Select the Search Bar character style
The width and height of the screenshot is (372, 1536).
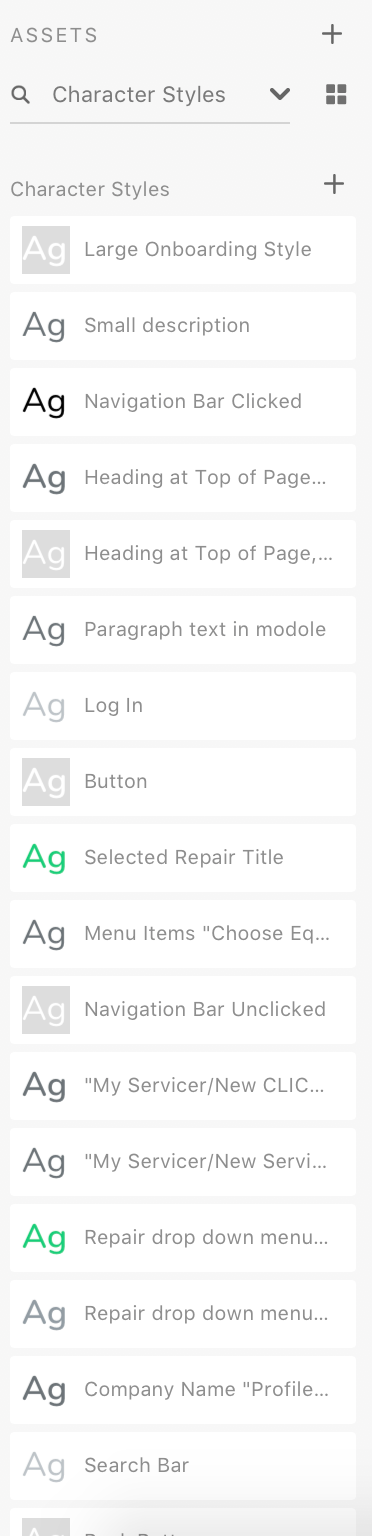[x=183, y=1466]
